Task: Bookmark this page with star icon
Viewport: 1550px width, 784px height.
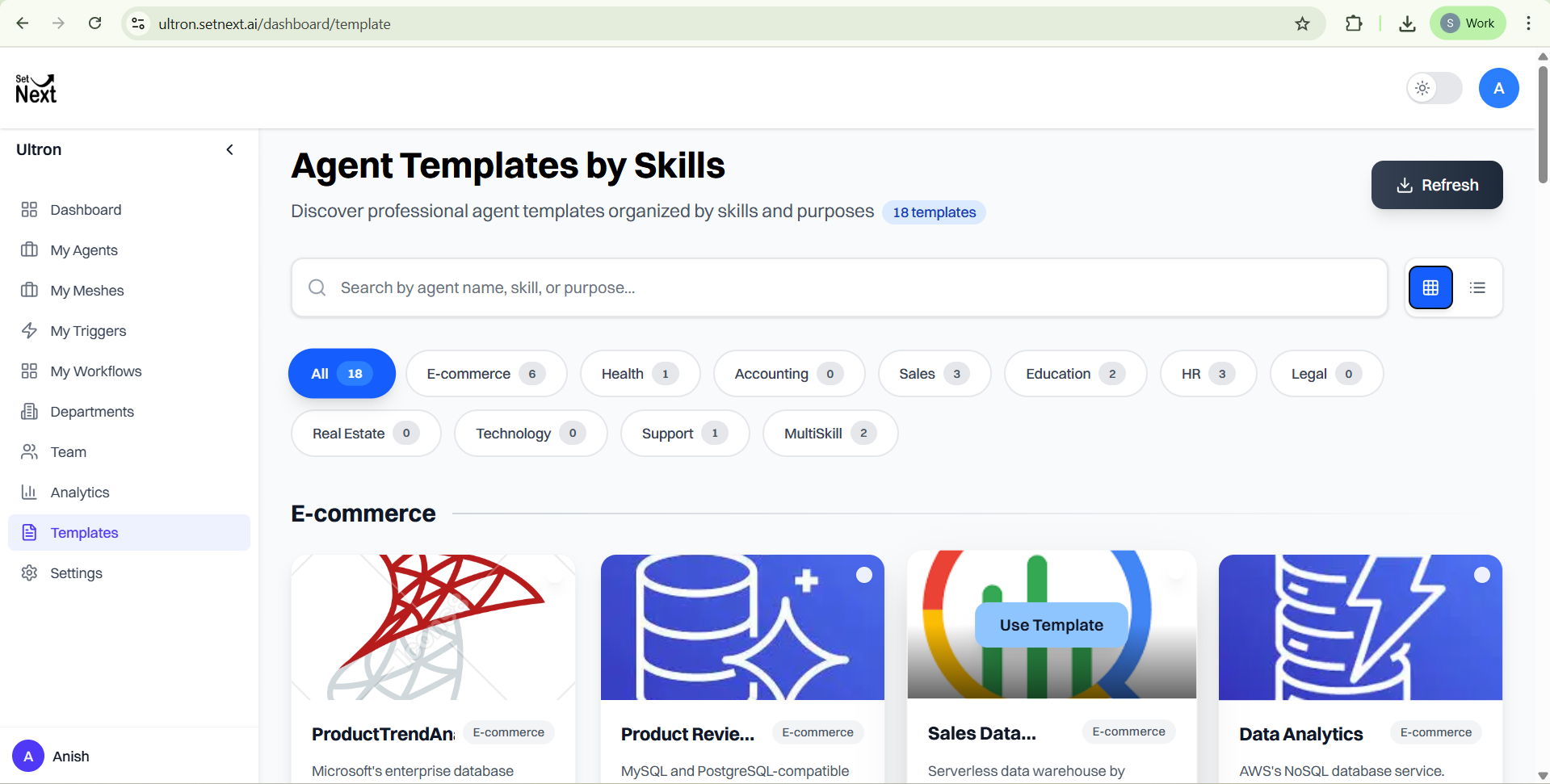Action: tap(1302, 23)
